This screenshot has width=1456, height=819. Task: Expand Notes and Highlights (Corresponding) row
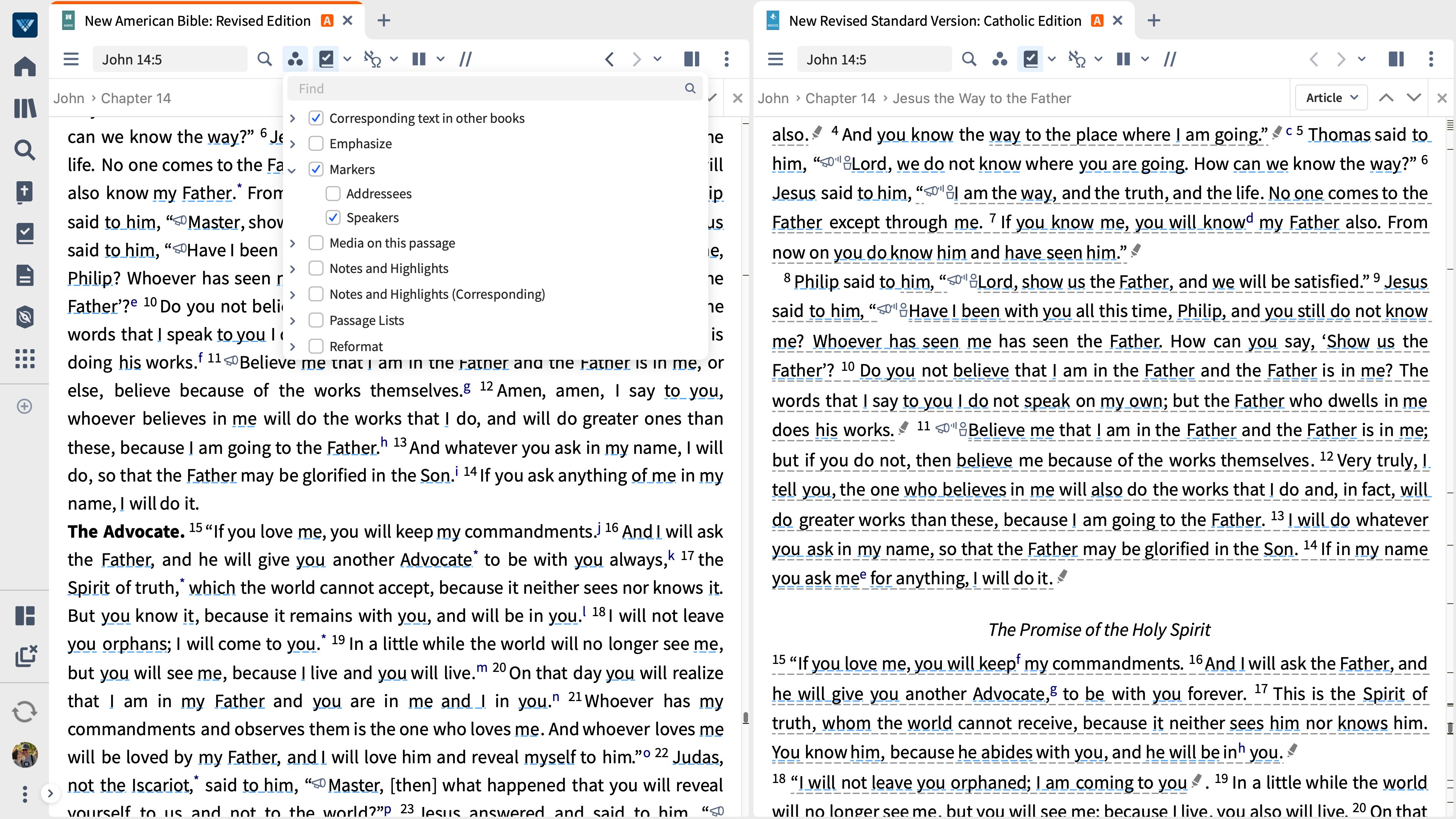coord(292,295)
